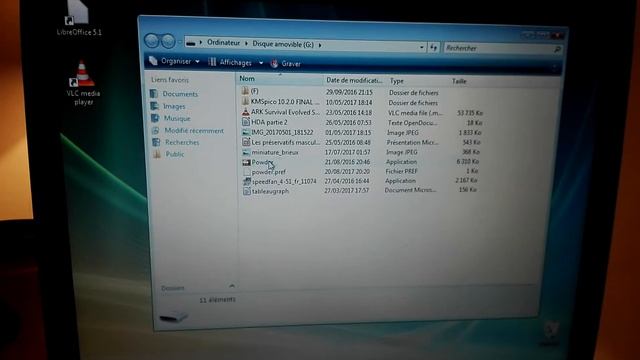Open the LibreOffice 5.1 desktop shortcut
The height and width of the screenshot is (360, 640).
[x=79, y=18]
